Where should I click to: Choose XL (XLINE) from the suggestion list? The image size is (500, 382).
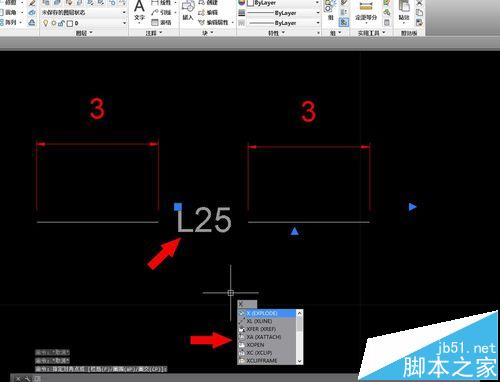click(x=266, y=321)
